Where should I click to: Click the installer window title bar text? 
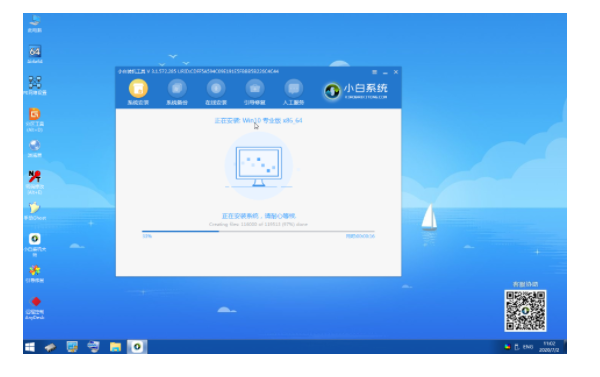coord(198,72)
